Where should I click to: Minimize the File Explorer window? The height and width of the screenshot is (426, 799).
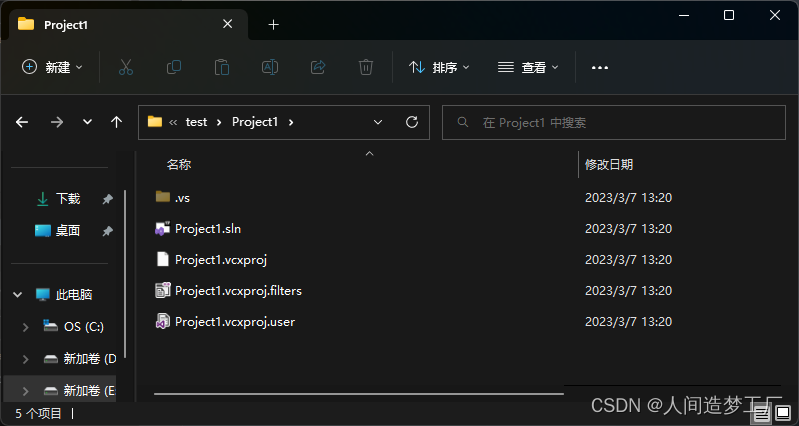click(x=684, y=15)
